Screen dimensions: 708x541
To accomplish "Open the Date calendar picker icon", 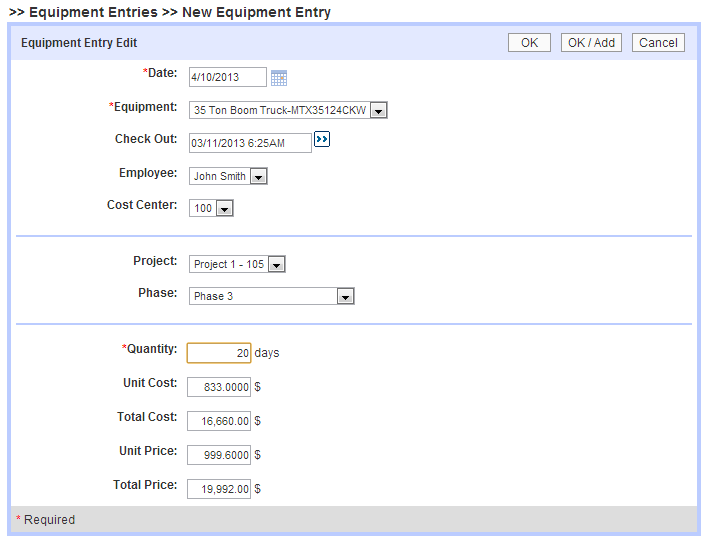I will [x=279, y=78].
